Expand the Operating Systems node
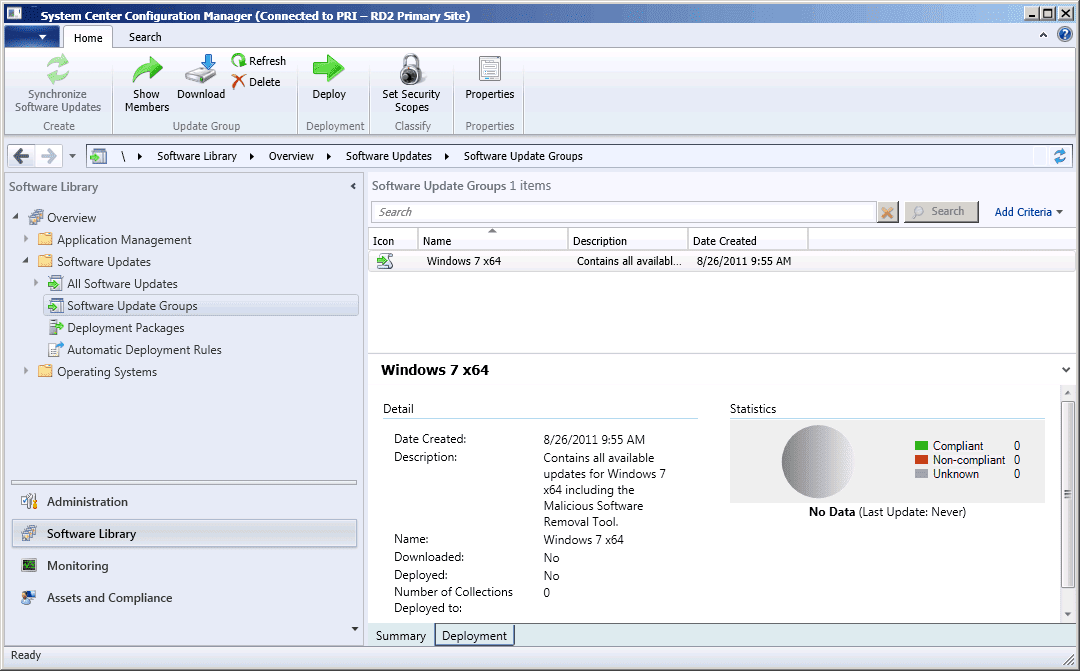This screenshot has height=671, width=1080. (x=26, y=371)
